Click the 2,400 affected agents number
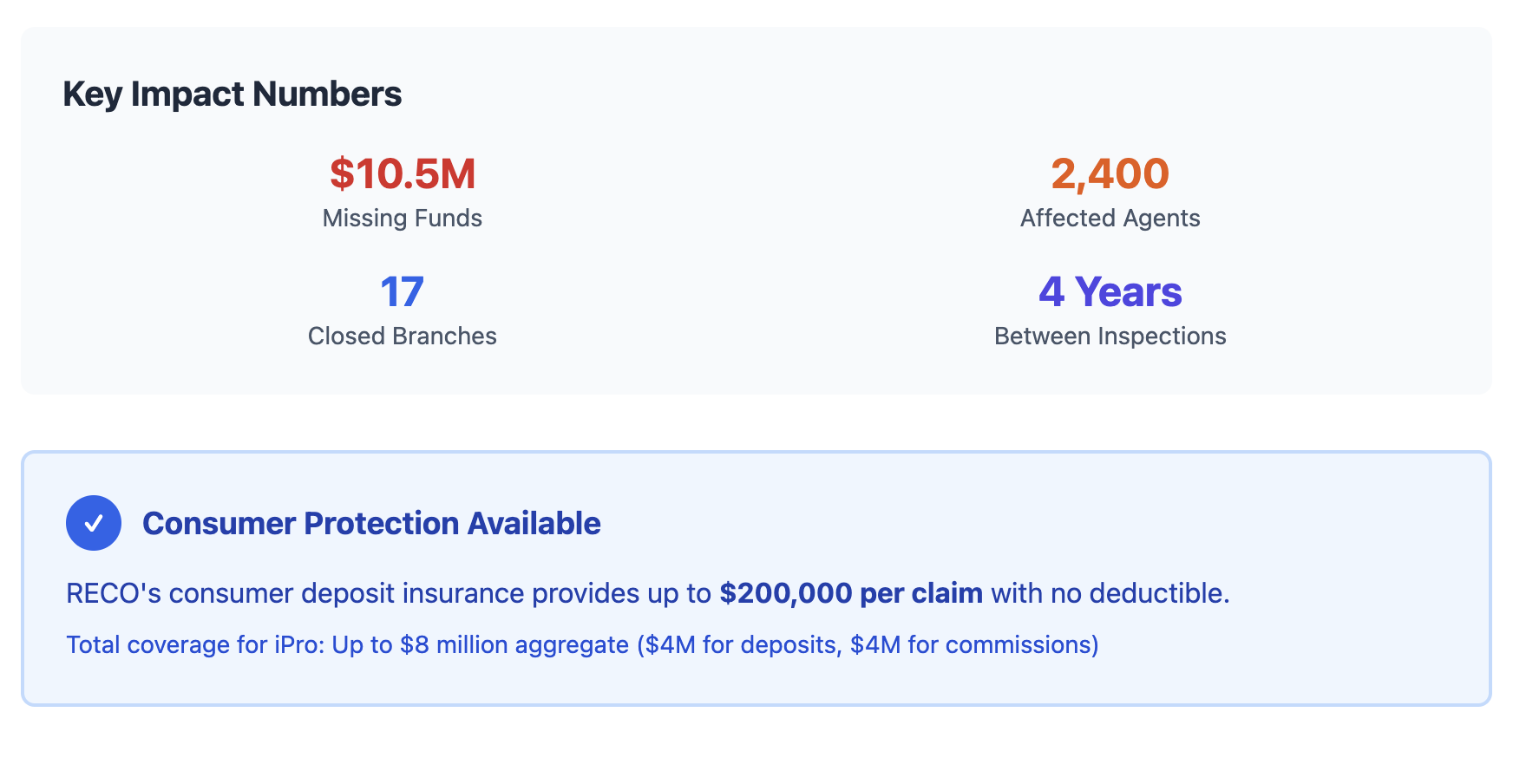The image size is (1513, 784). pyautogui.click(x=1110, y=173)
